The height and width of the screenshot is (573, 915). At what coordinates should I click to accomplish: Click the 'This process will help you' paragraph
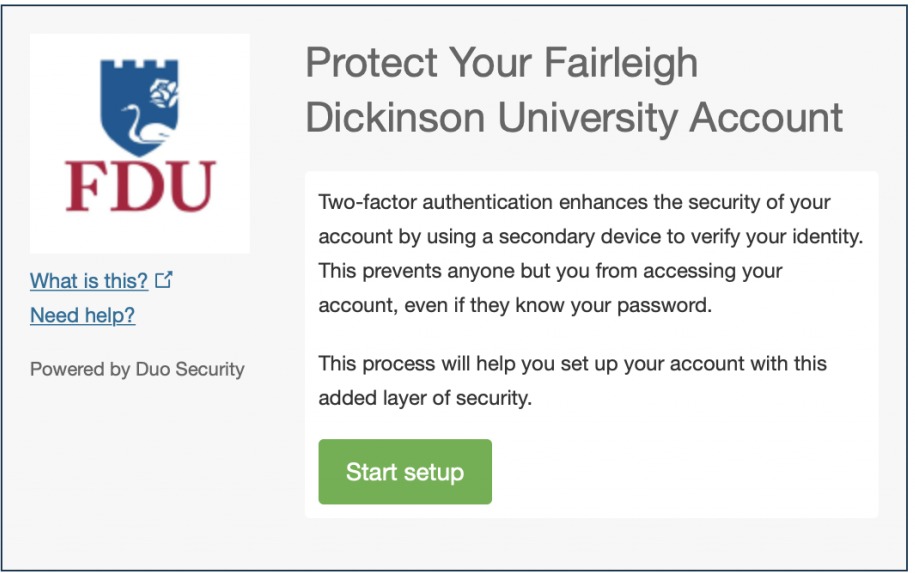click(572, 380)
